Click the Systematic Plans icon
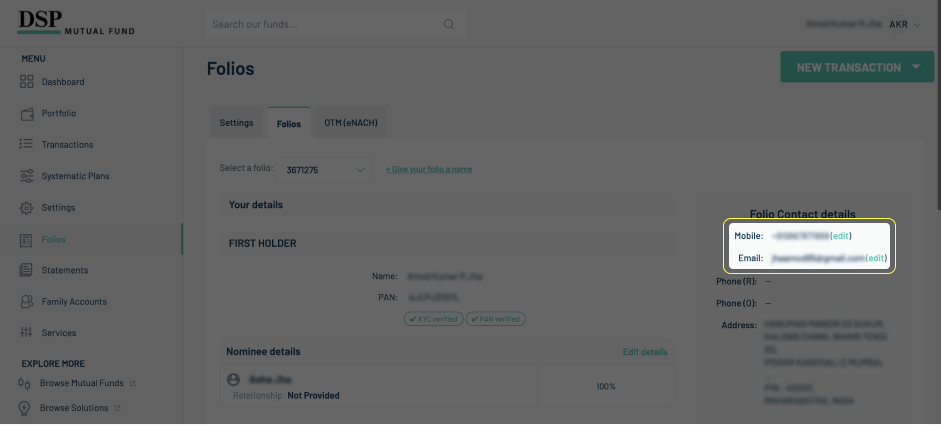Image resolution: width=941 pixels, height=425 pixels. pyautogui.click(x=27, y=176)
